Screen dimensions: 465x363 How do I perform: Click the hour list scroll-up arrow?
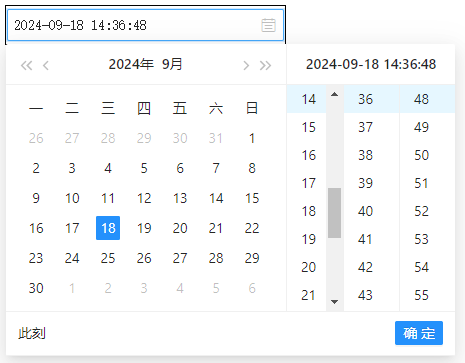[335, 94]
